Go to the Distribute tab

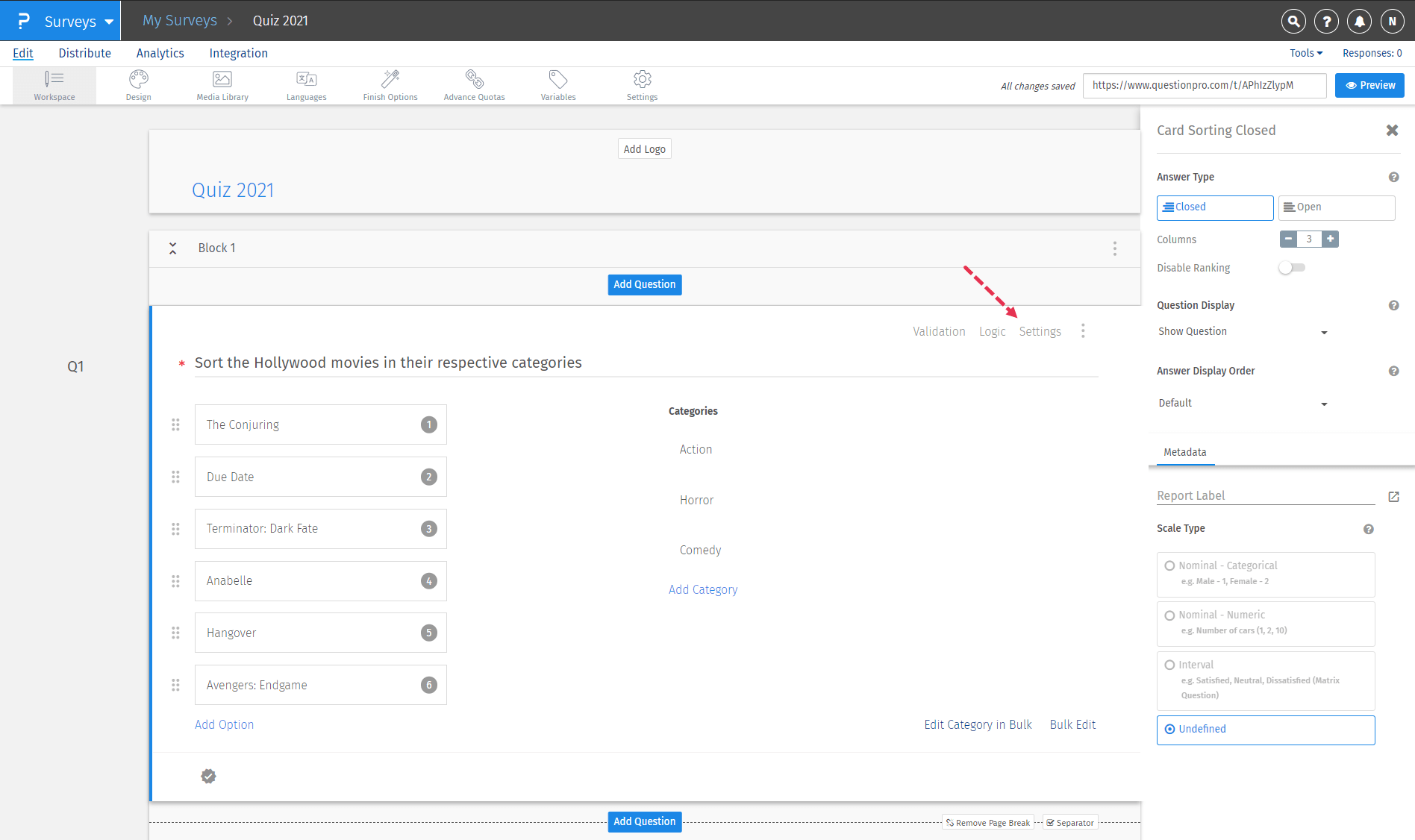[85, 53]
